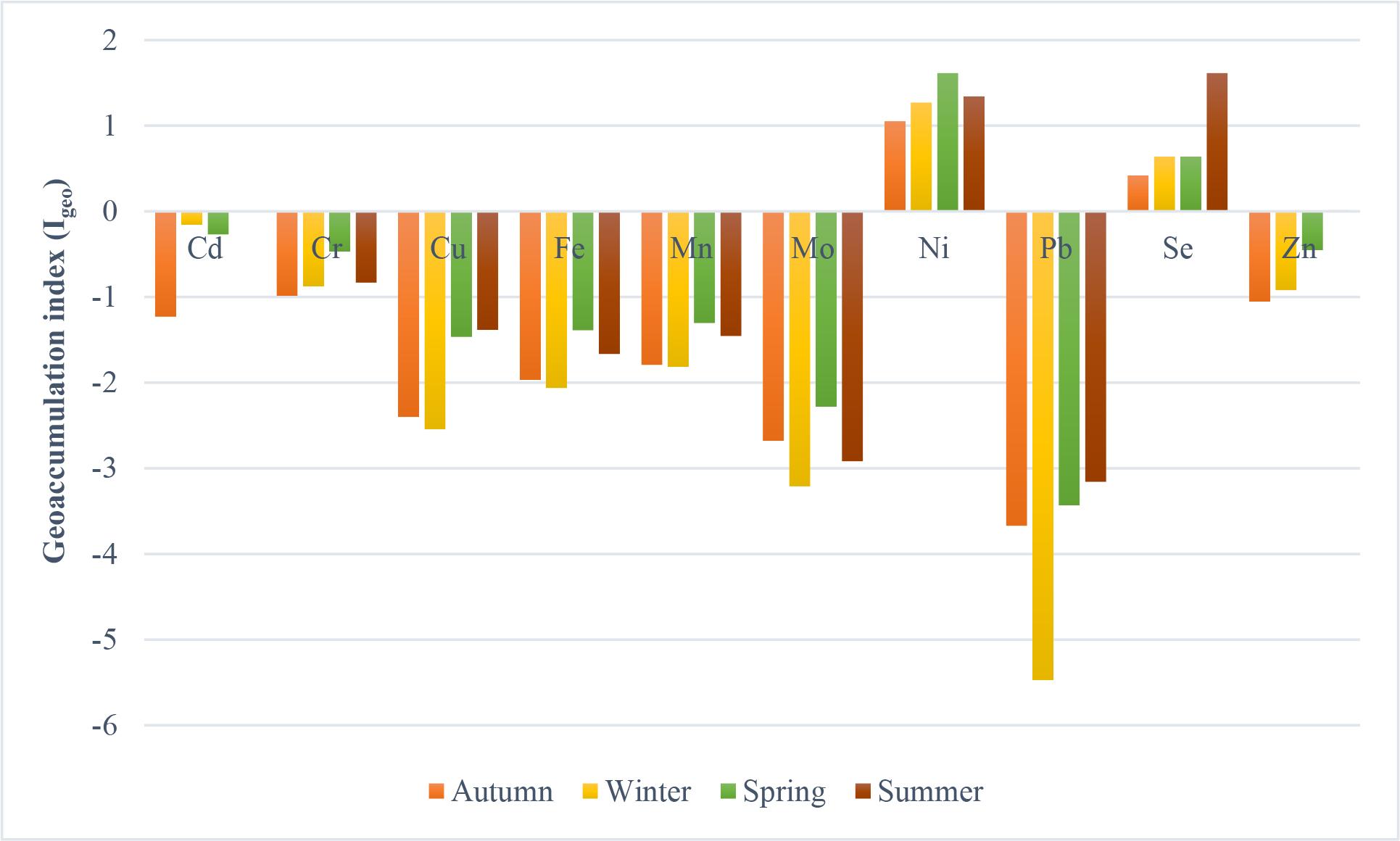
Task: Select the 2 tick label on y-axis
Action: tap(110, 41)
